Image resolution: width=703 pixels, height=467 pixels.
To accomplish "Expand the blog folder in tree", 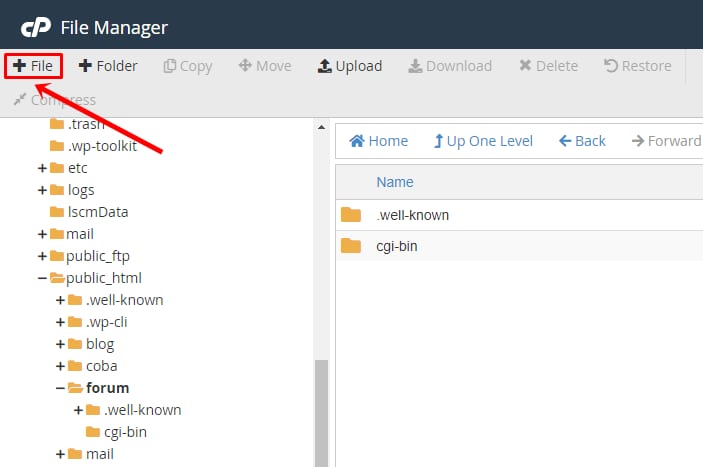I will (x=60, y=344).
